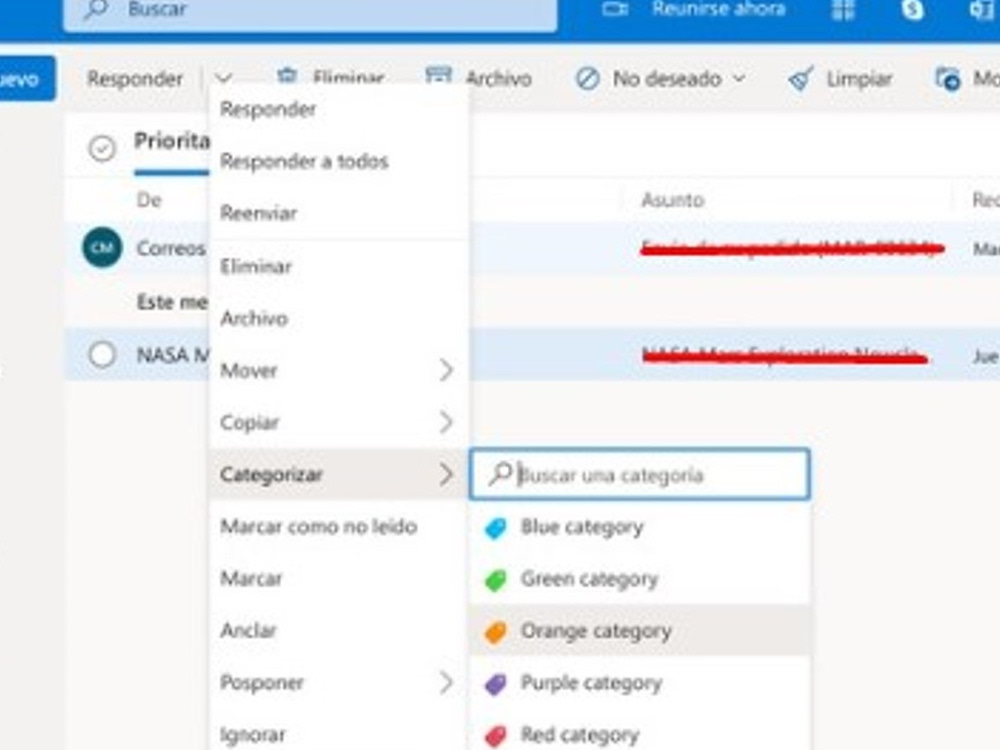This screenshot has height=750, width=1000.
Task: Switch to the Prioritarios tab
Action: [172, 141]
